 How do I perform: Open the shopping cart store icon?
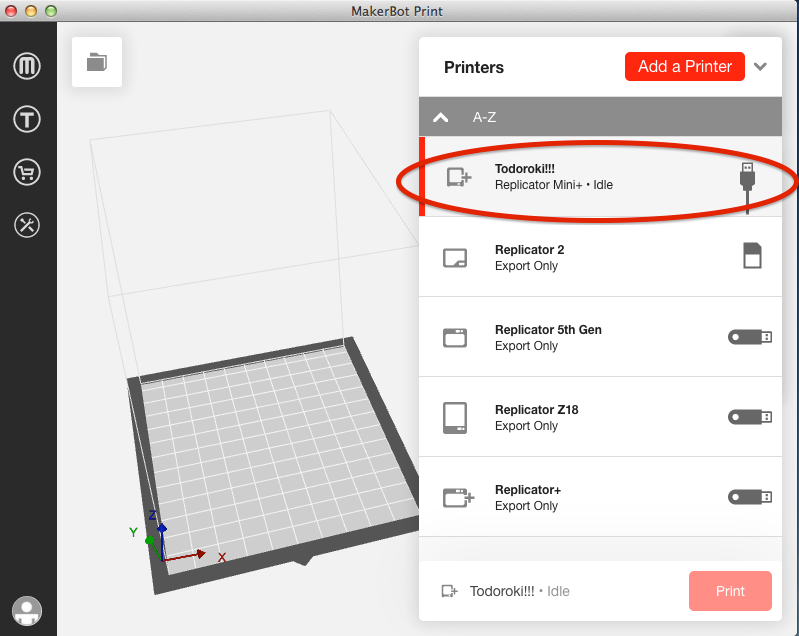click(27, 172)
